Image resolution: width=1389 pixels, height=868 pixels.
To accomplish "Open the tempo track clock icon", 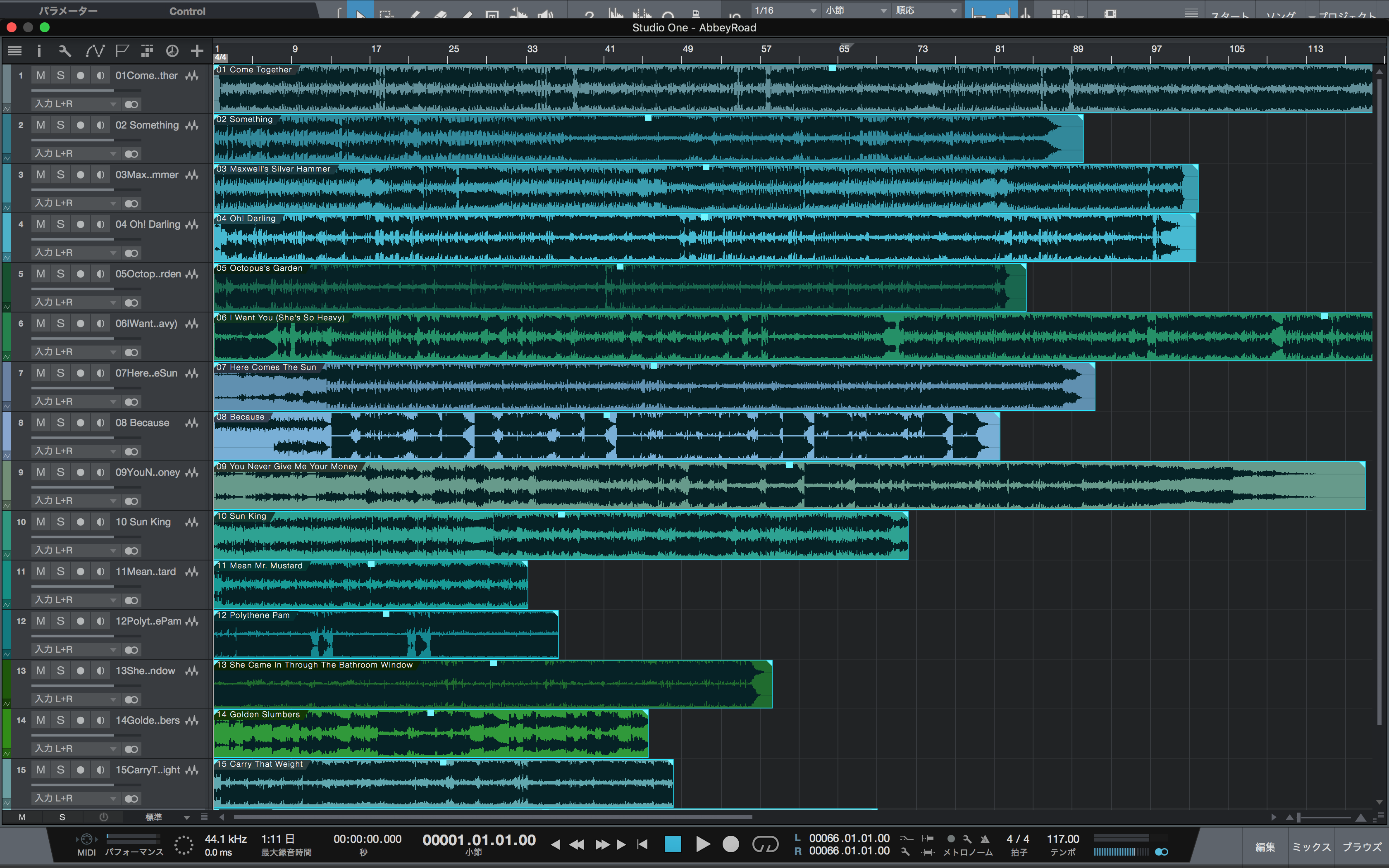I will click(x=172, y=51).
